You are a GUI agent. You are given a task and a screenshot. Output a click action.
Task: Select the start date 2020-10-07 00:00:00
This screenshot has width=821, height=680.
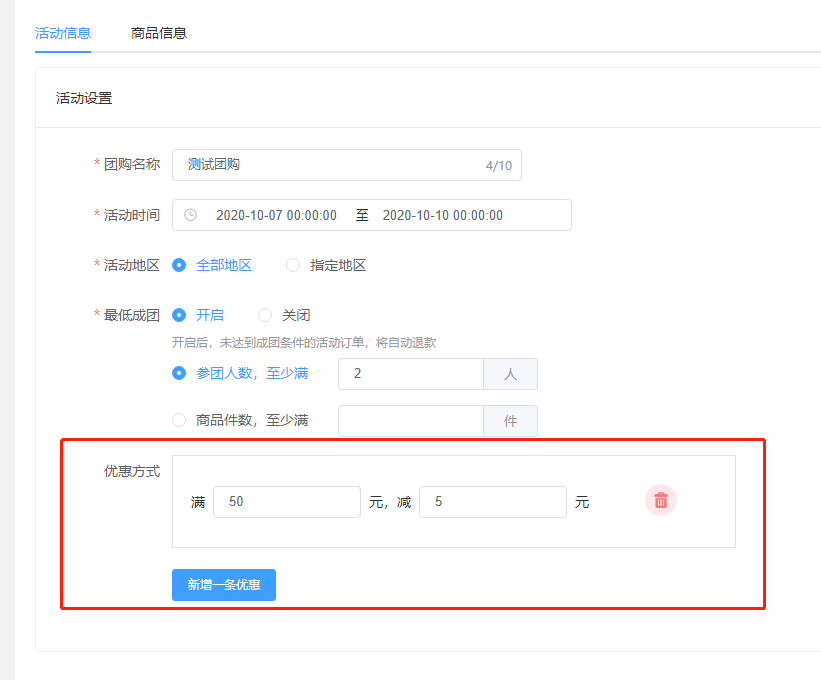click(x=276, y=215)
